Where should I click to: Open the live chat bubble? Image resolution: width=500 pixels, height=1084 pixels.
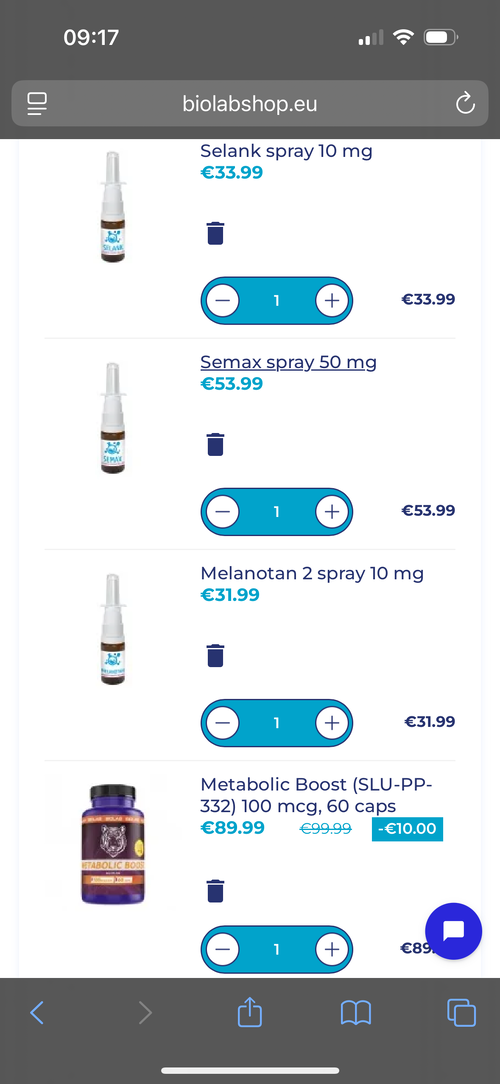[x=454, y=931]
